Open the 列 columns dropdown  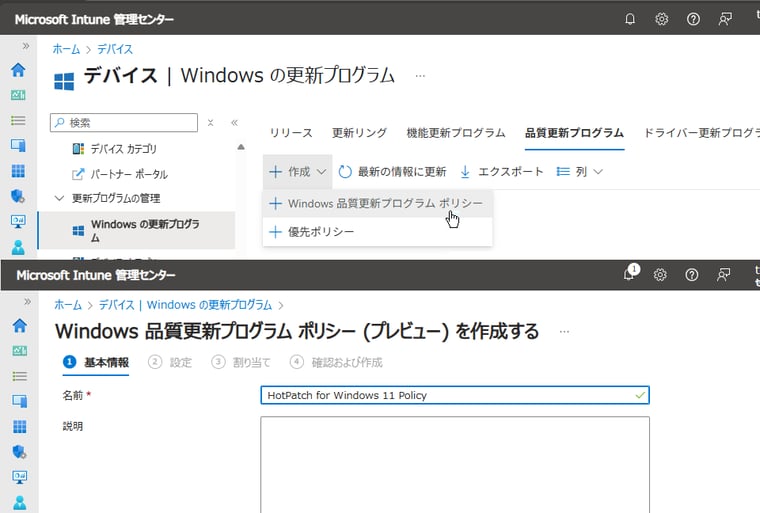point(580,172)
